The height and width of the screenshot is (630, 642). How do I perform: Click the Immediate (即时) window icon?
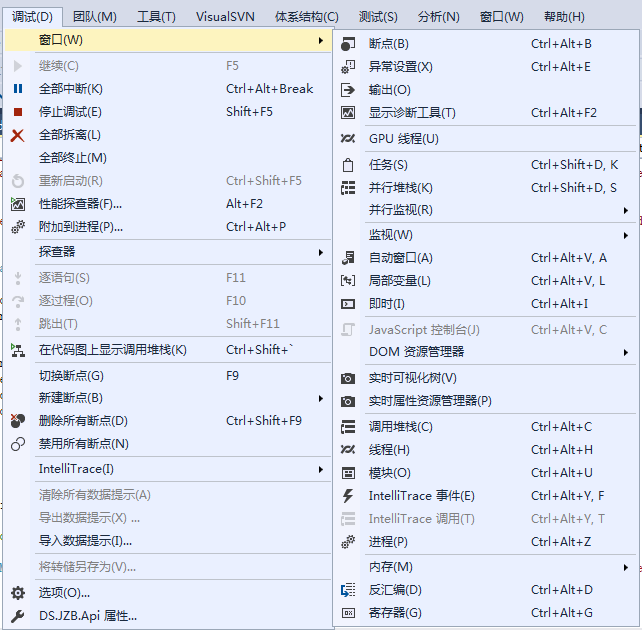348,304
